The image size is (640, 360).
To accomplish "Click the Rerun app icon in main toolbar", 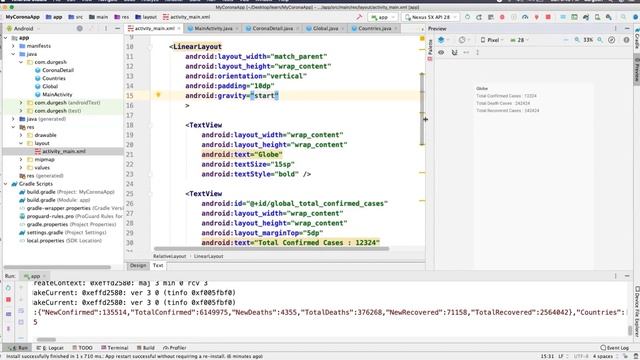I will tap(468, 17).
